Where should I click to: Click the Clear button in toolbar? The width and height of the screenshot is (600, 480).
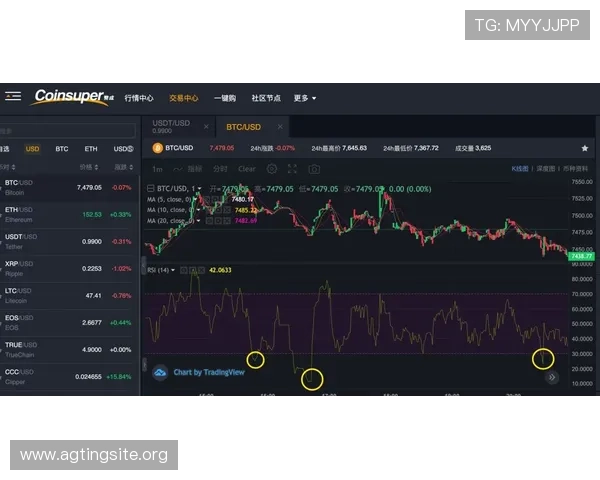click(247, 169)
